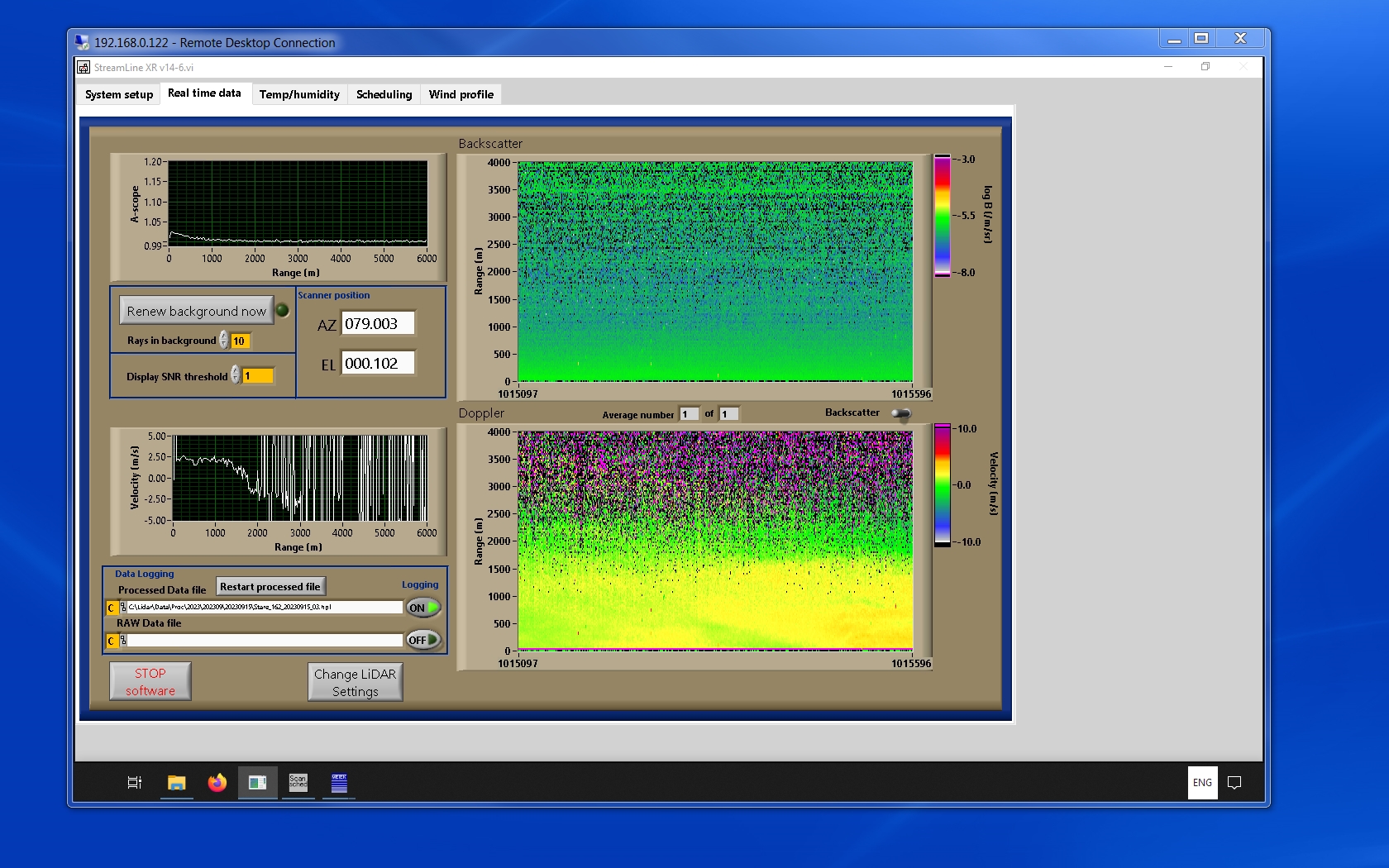The height and width of the screenshot is (868, 1389).
Task: Enable RAW Data file logging OFF switch
Action: pyautogui.click(x=422, y=640)
